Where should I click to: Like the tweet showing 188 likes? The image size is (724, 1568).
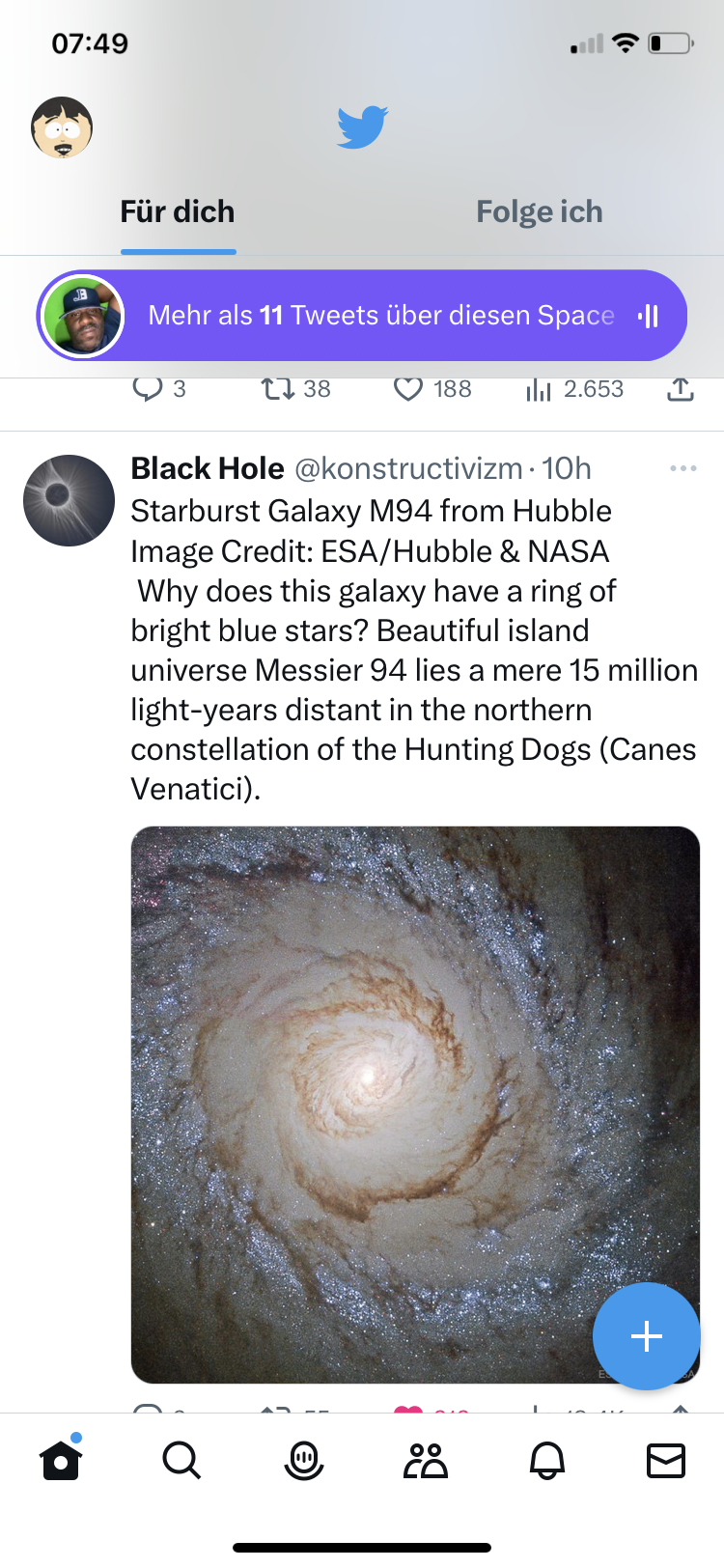pyautogui.click(x=408, y=390)
